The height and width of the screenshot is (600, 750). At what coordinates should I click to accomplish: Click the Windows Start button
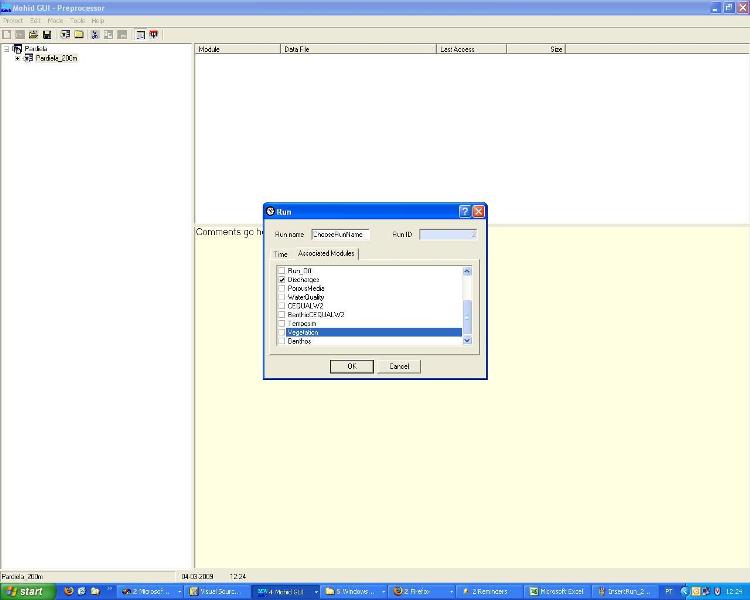[x=26, y=591]
